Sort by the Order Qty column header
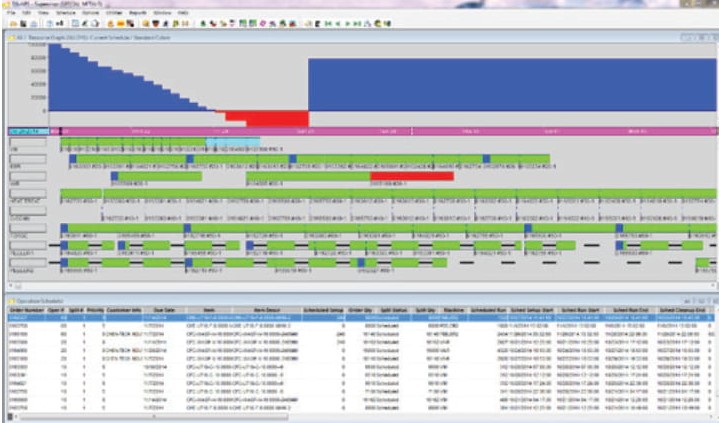The image size is (719, 423). pos(360,310)
